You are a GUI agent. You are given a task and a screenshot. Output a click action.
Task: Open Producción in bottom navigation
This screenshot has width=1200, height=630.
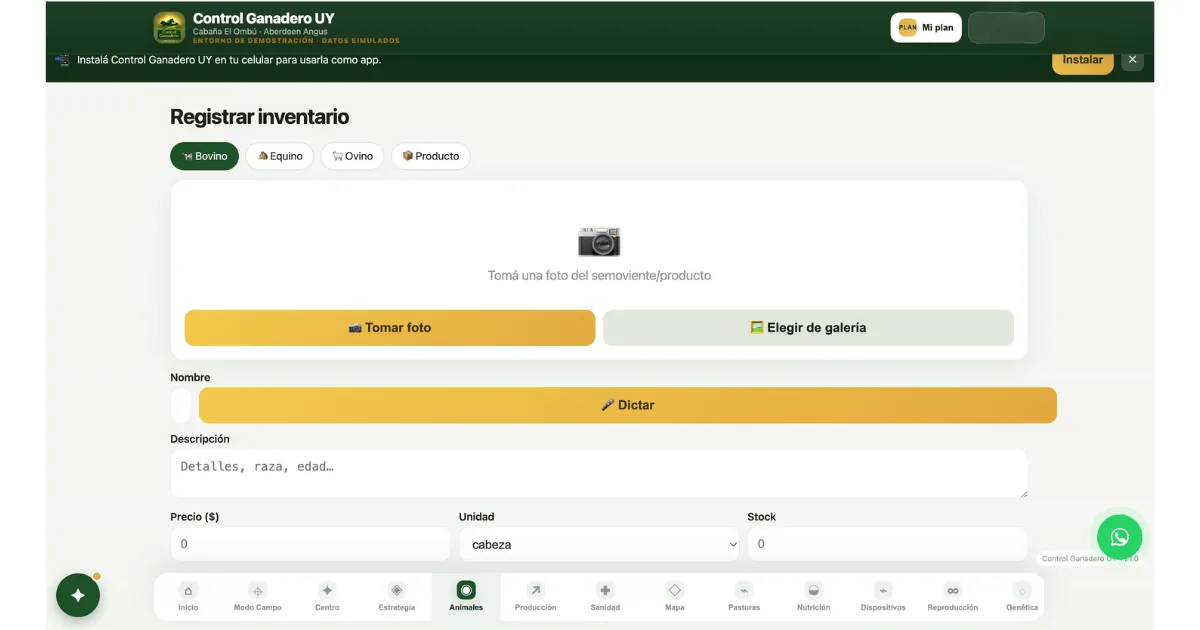536,596
